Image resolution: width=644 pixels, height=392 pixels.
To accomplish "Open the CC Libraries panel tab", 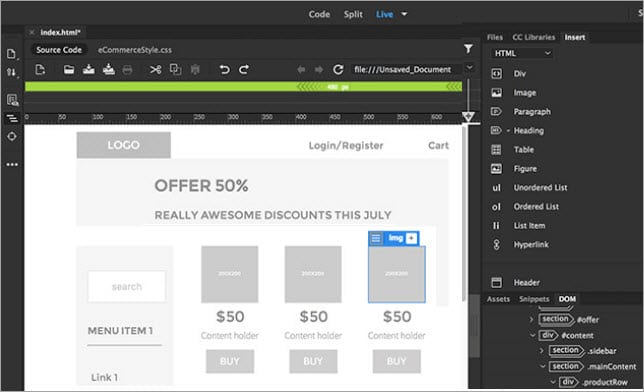I will point(534,37).
